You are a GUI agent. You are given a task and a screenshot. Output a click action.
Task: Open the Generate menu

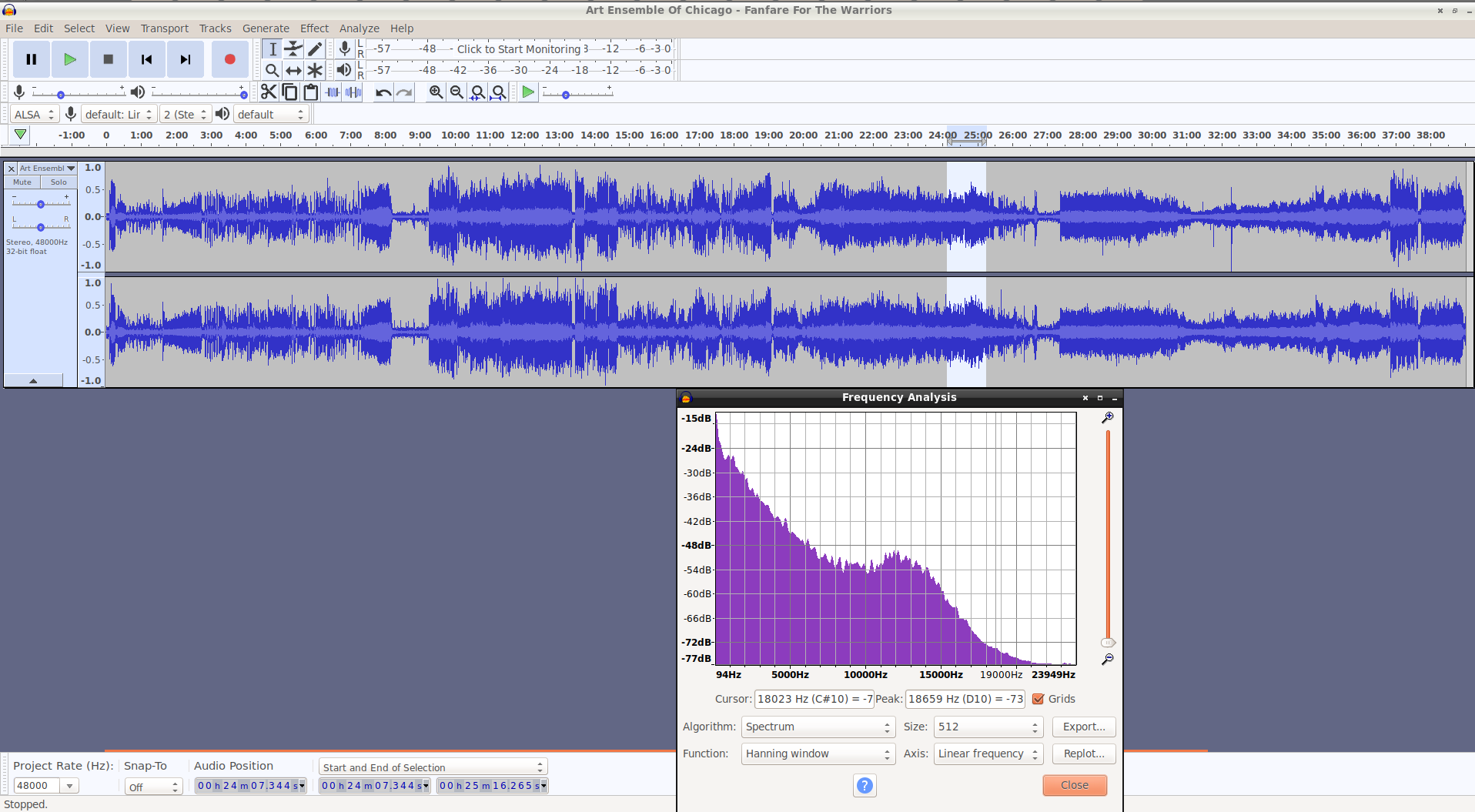coord(266,28)
